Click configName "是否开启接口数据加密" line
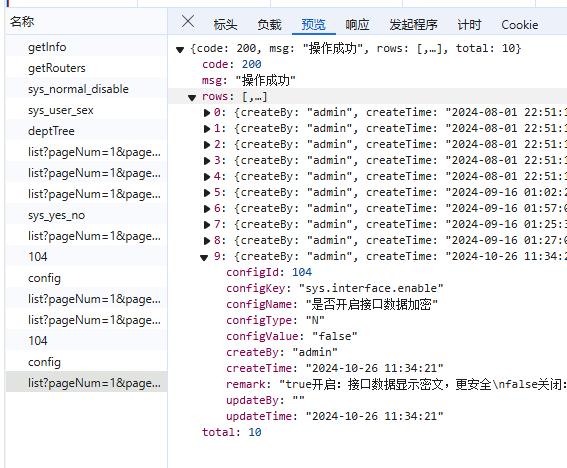This screenshot has height=468, width=567. tap(332, 304)
